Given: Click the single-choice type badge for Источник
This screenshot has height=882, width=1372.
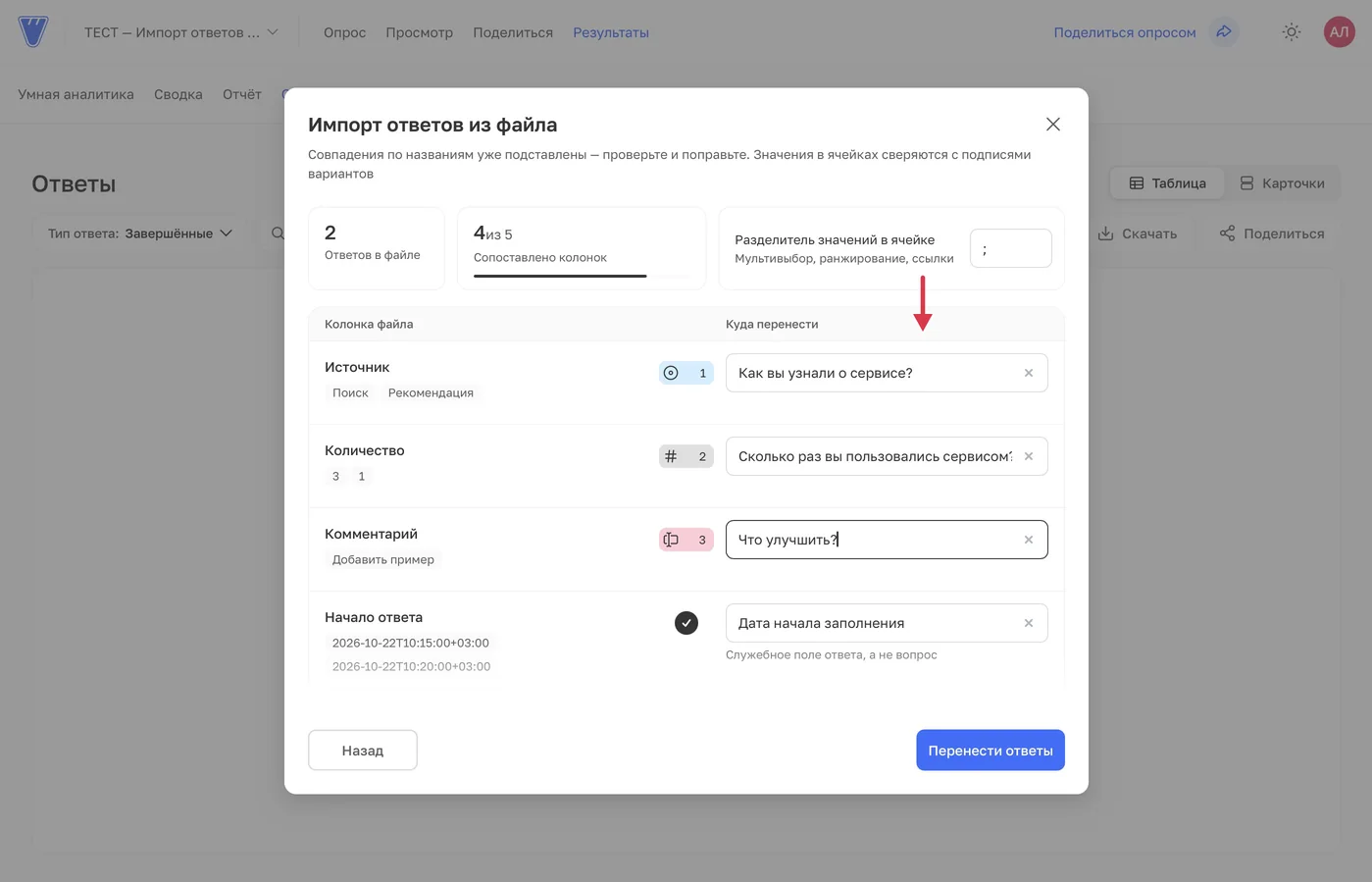Looking at the screenshot, I should (686, 373).
